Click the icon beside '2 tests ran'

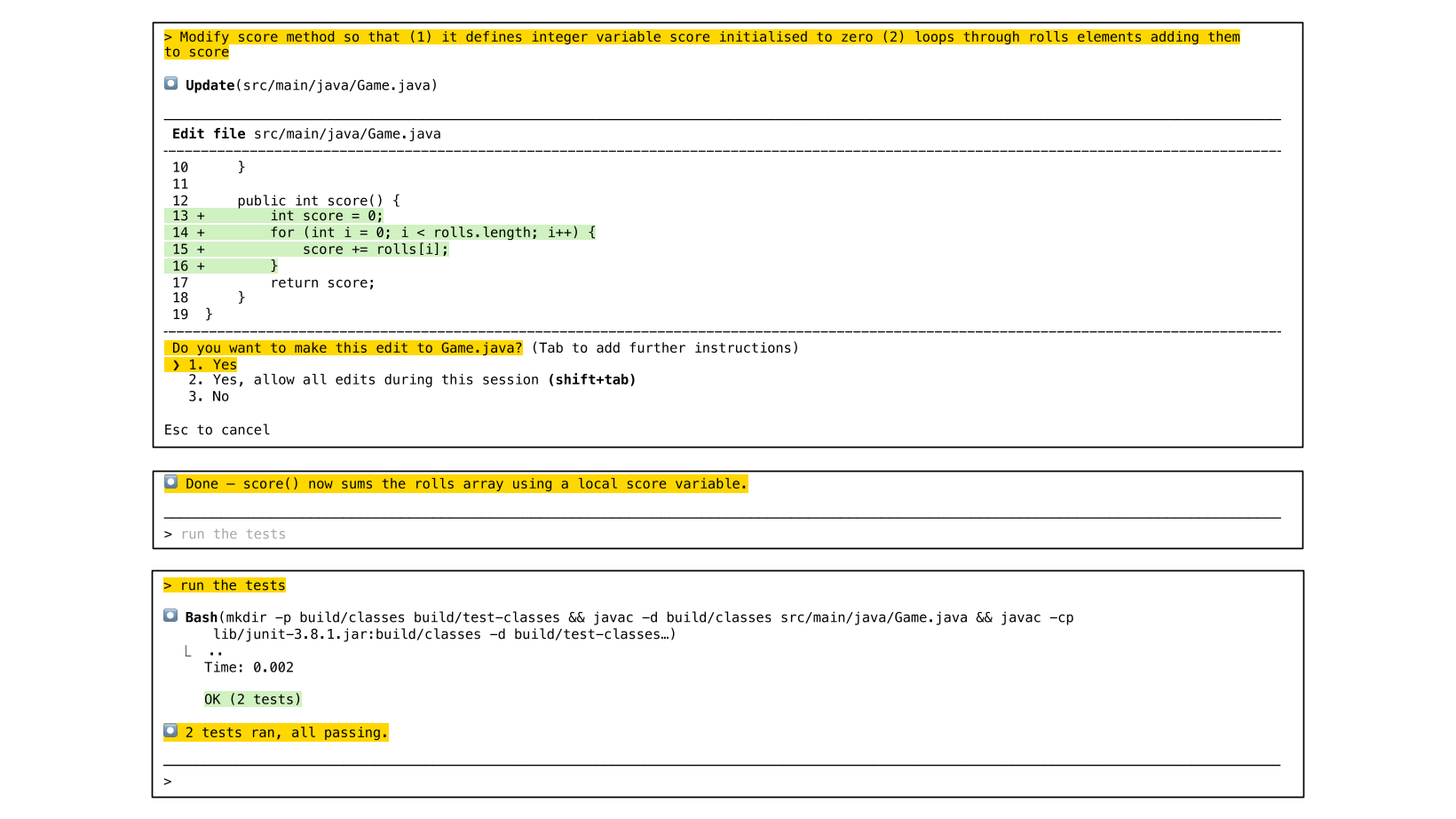click(x=170, y=731)
